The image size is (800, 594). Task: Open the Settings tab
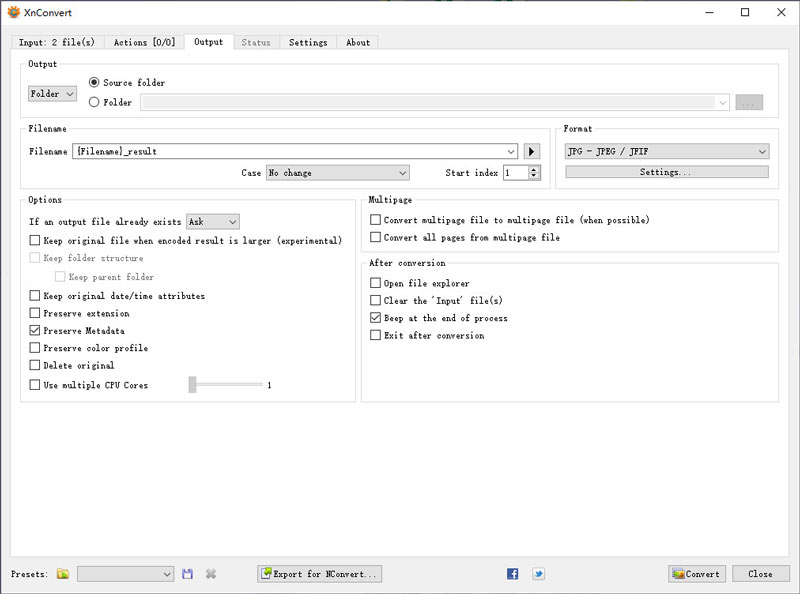pos(308,42)
